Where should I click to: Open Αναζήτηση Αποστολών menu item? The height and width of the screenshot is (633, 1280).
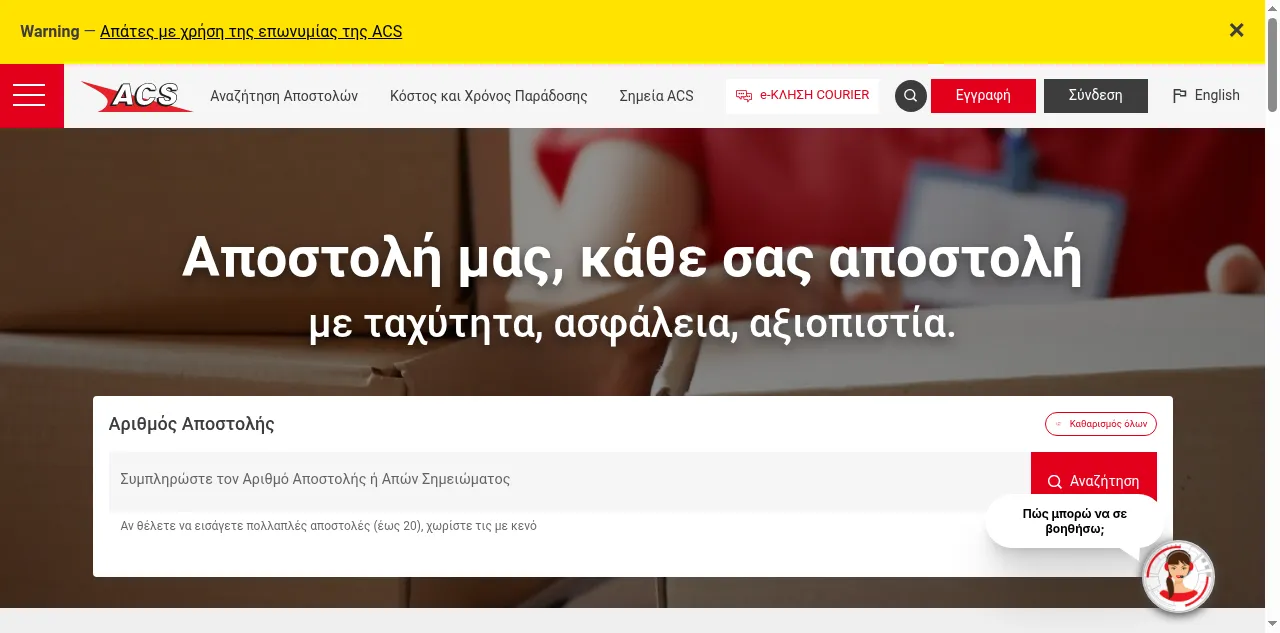coord(284,96)
